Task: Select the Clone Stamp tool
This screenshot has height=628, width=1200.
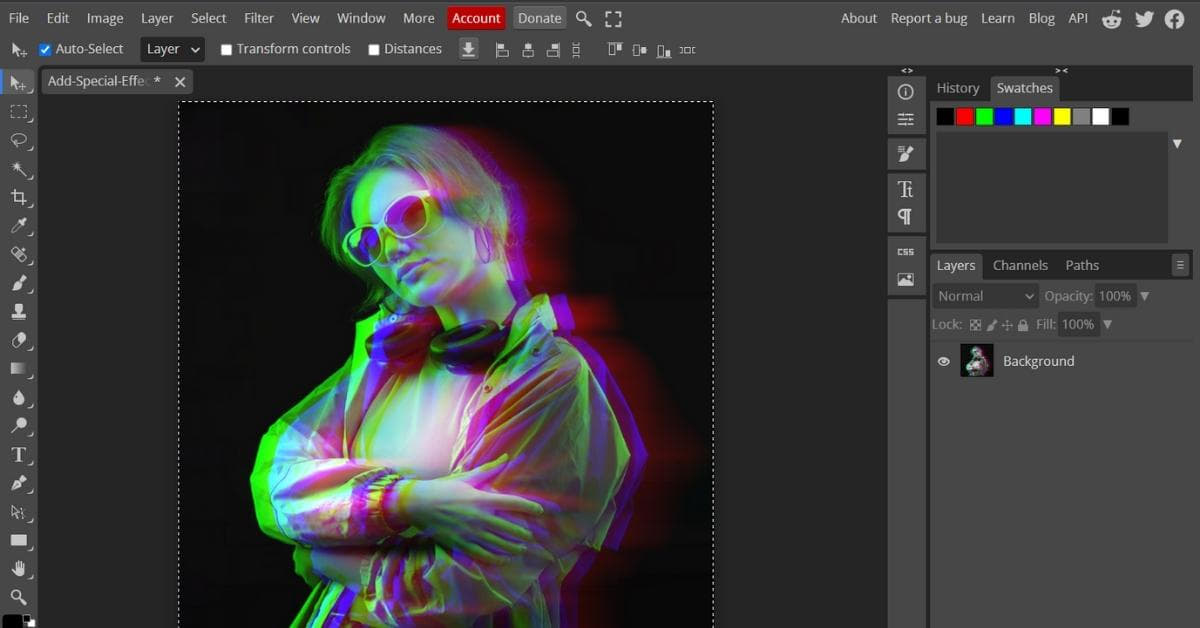Action: [x=18, y=311]
